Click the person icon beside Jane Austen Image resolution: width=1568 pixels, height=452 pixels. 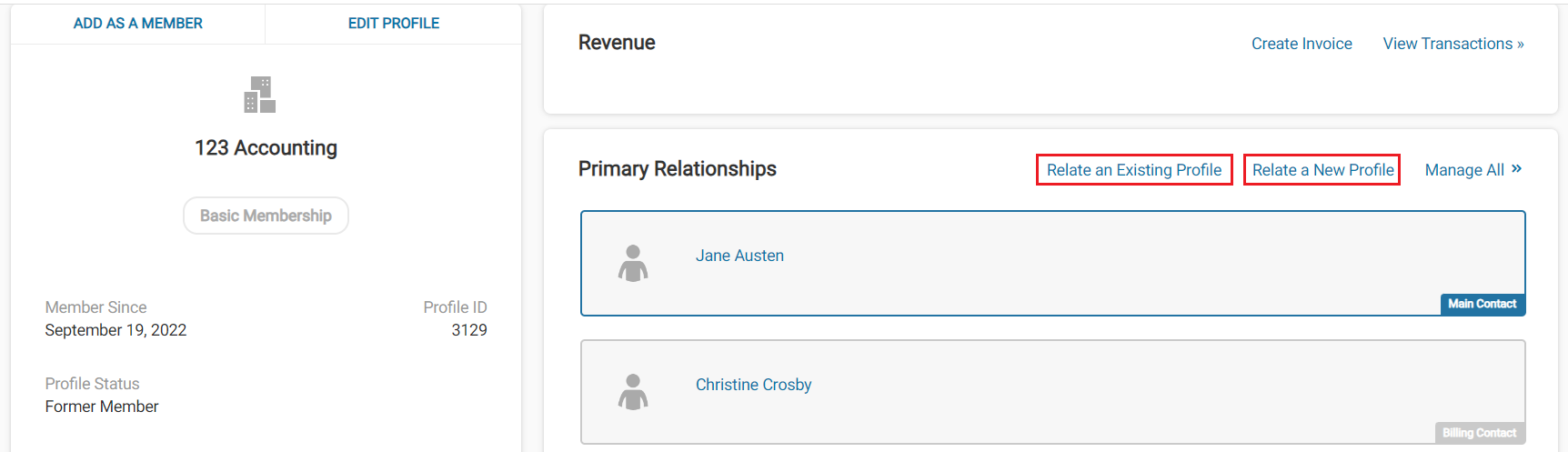633,264
